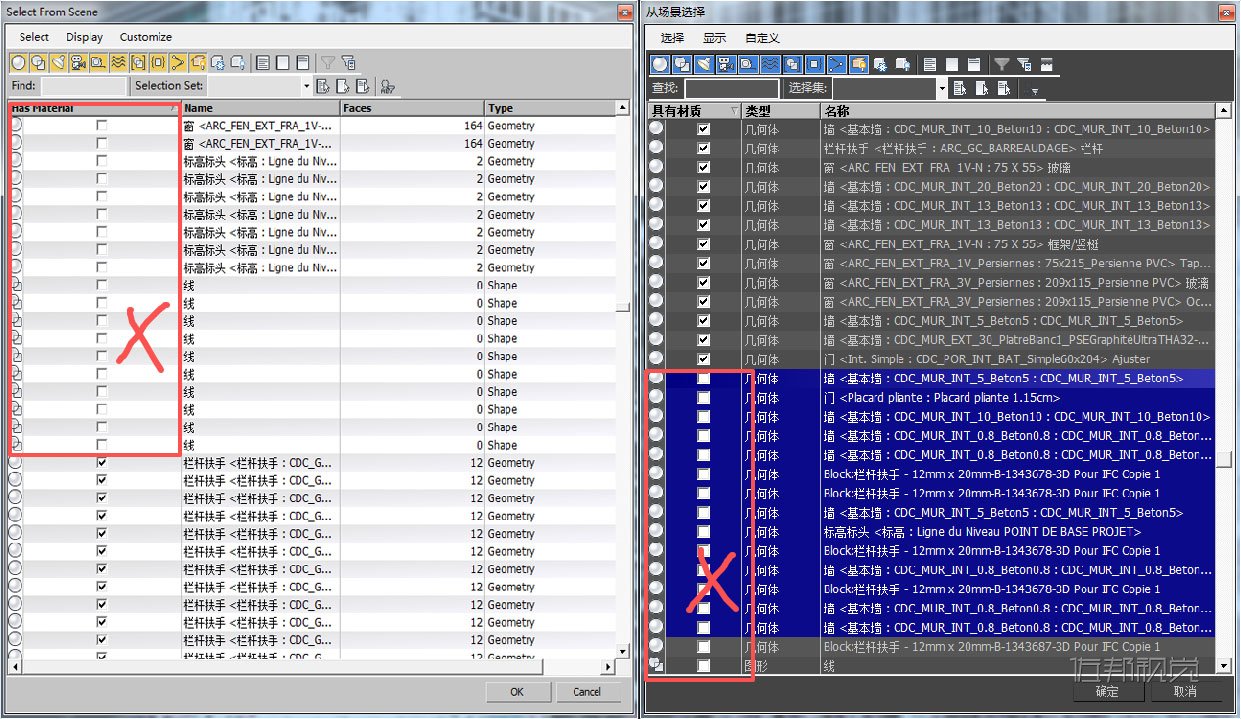Check material box for Placard pliante door row
The width and height of the screenshot is (1241, 719).
coord(704,398)
